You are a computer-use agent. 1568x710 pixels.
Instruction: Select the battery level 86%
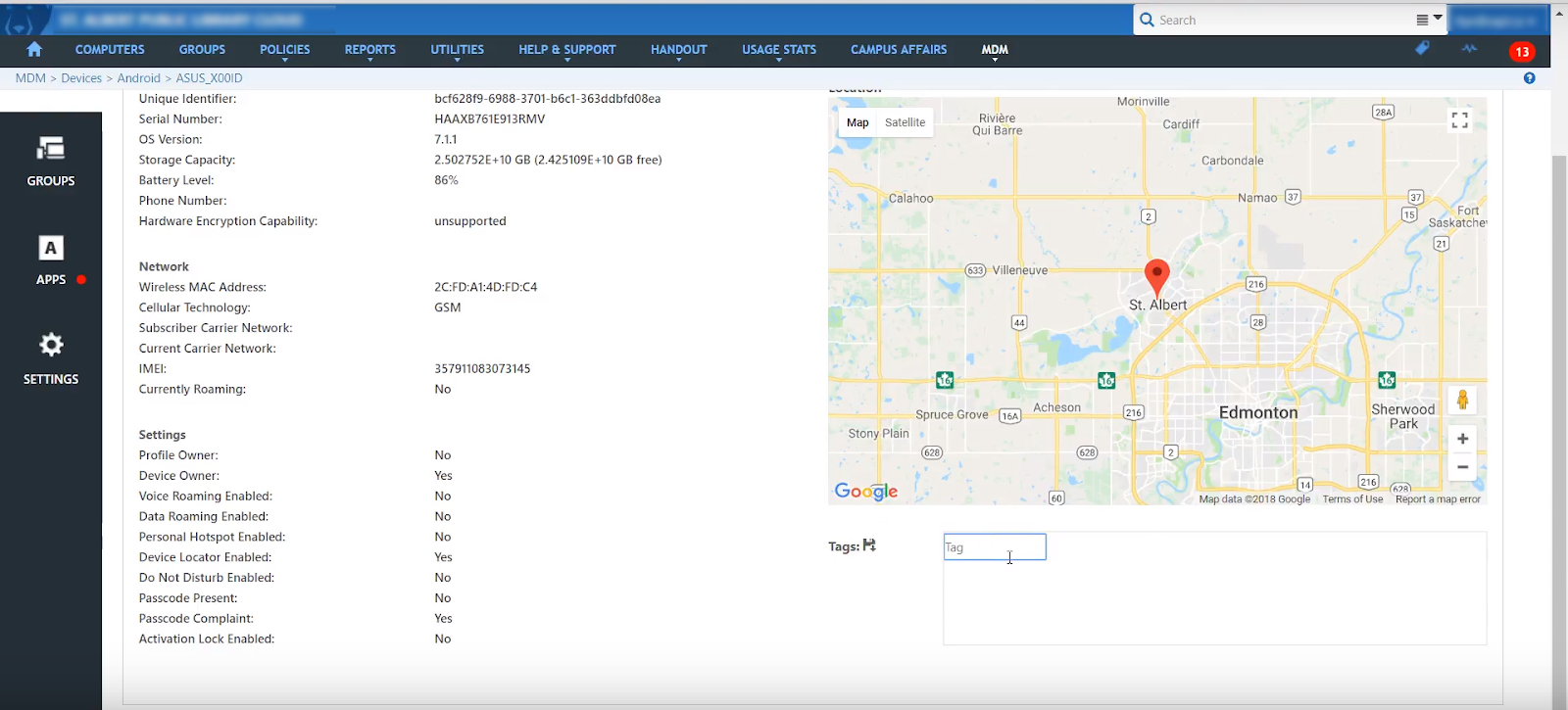click(x=446, y=180)
